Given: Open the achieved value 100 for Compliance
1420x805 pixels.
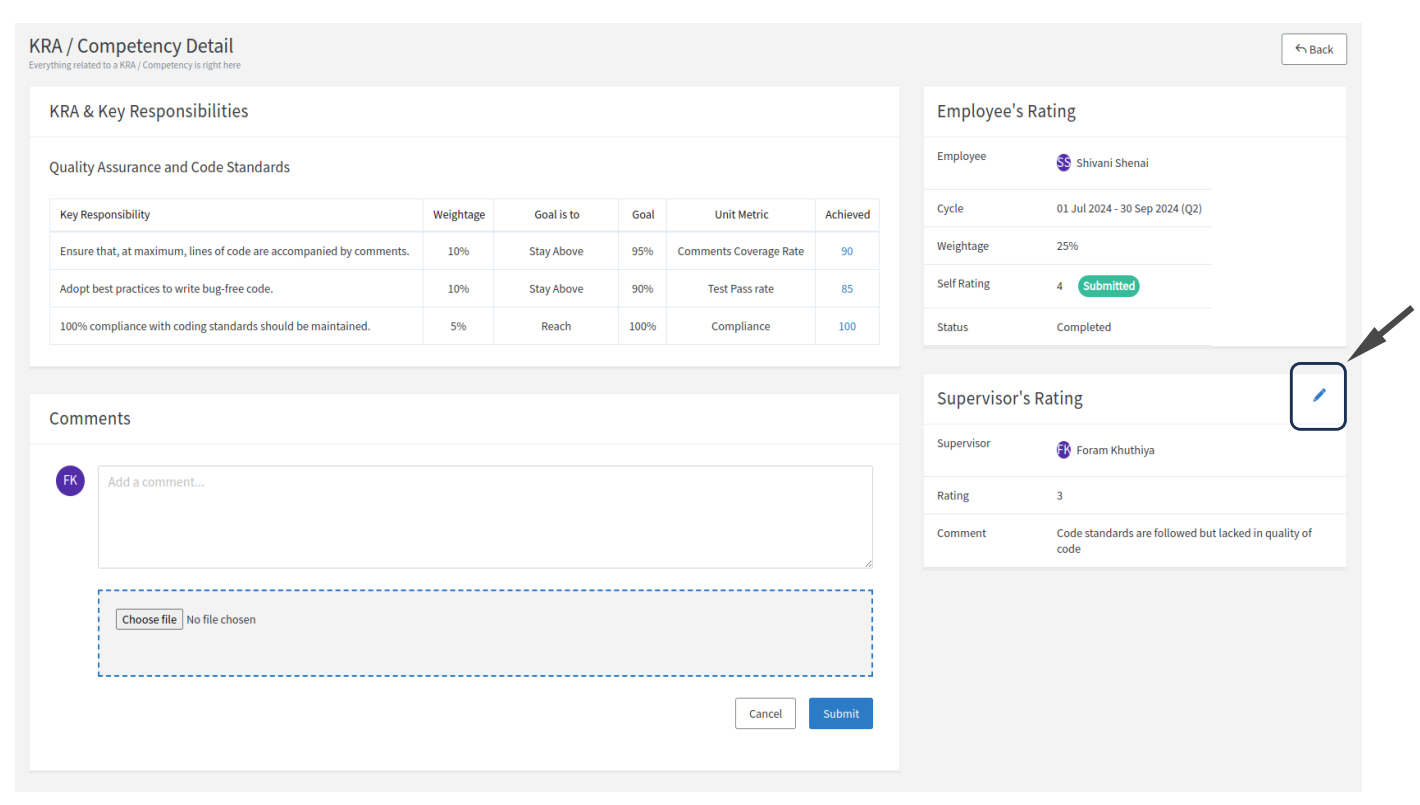Looking at the screenshot, I should coord(846,325).
